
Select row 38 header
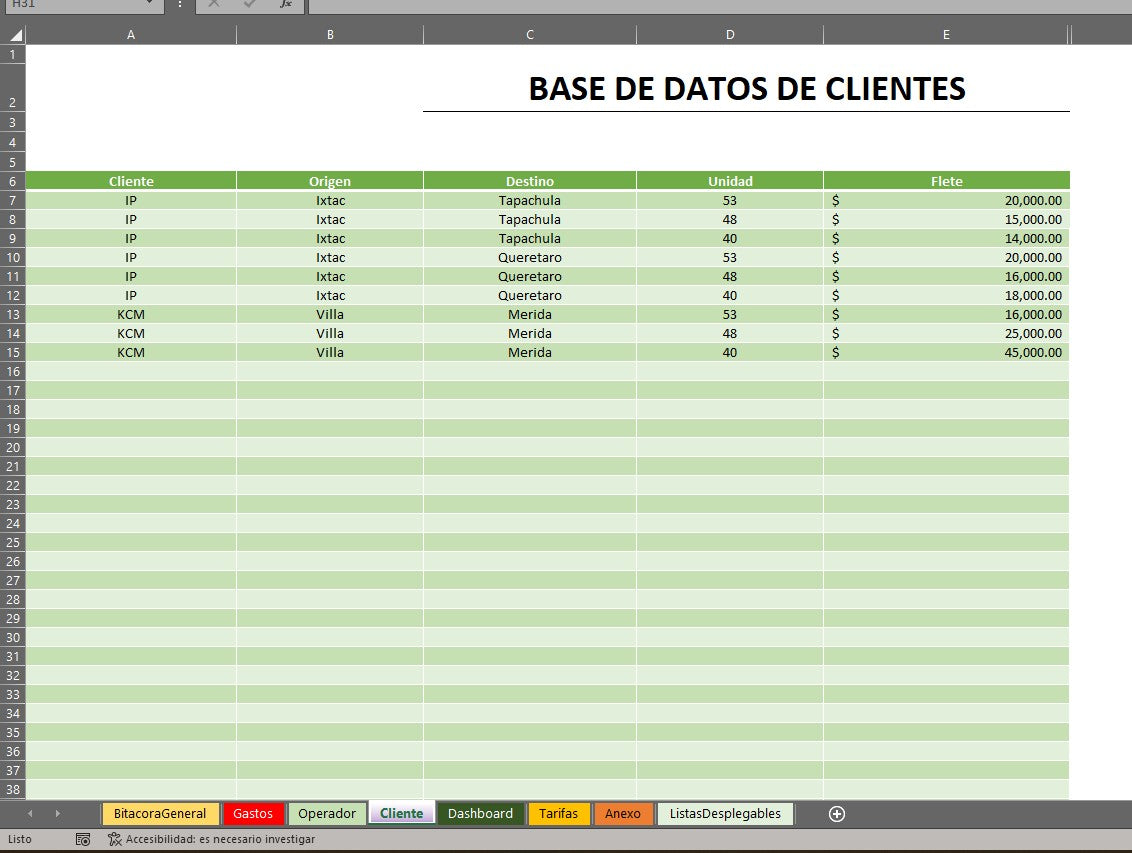(13, 789)
